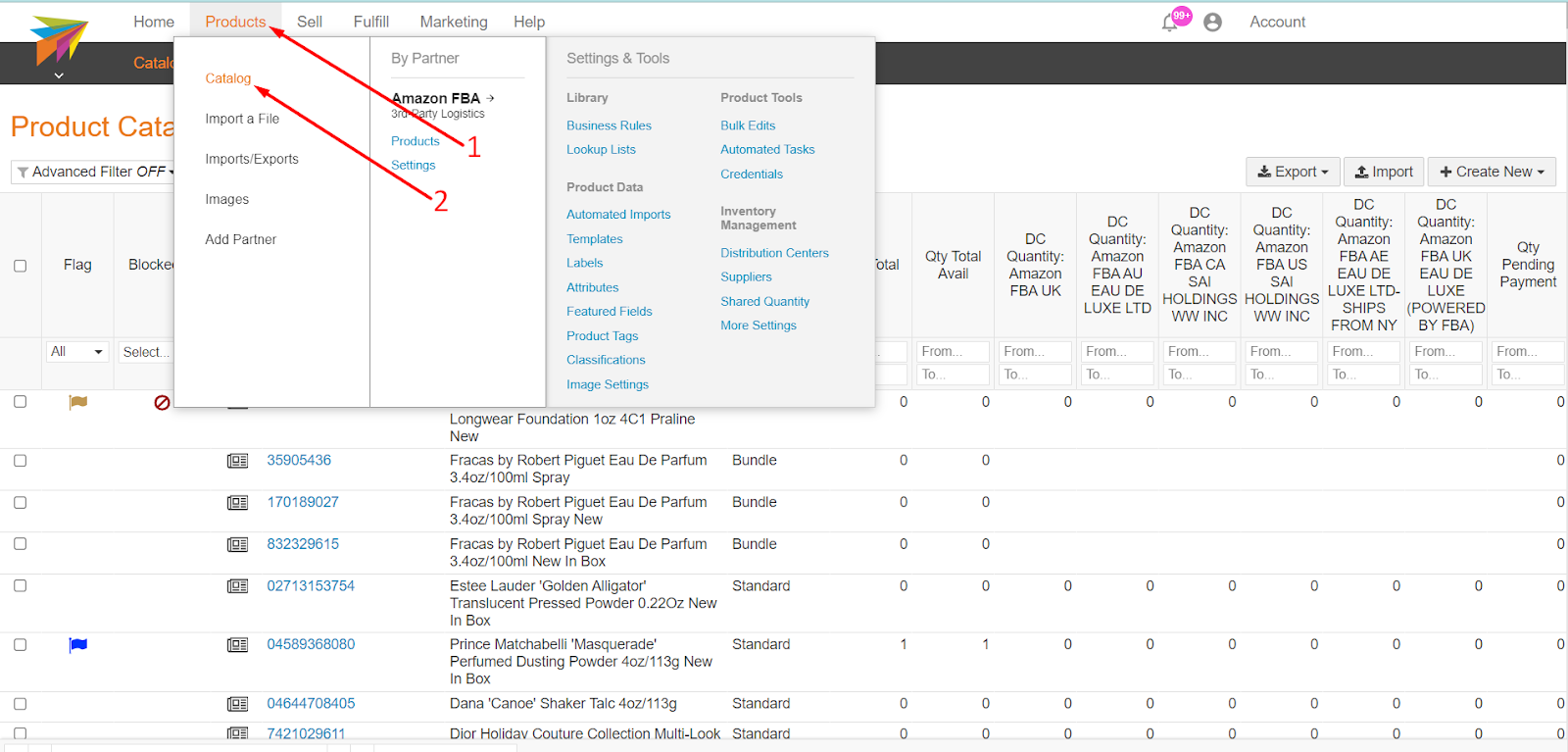The width and height of the screenshot is (1568, 752).
Task: Click the To field under Qty Total Avail
Action: tap(953, 375)
